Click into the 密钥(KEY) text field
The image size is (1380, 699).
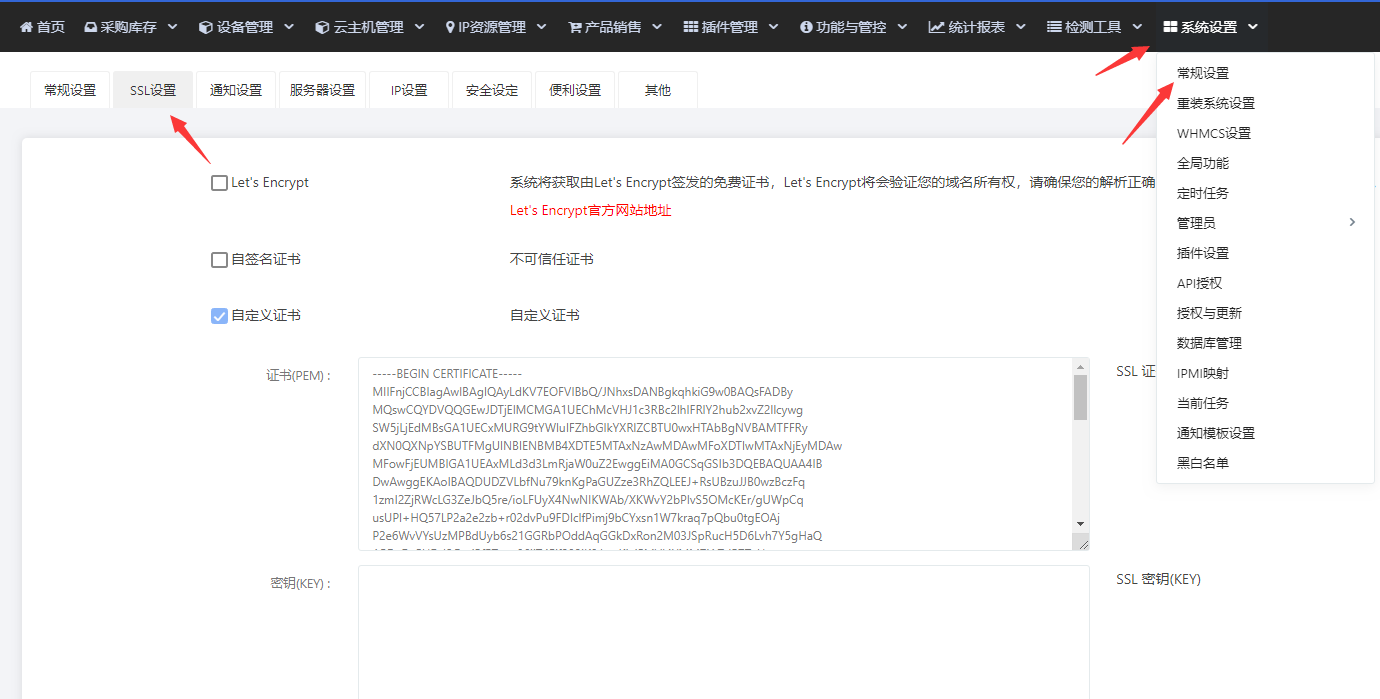pyautogui.click(x=724, y=632)
